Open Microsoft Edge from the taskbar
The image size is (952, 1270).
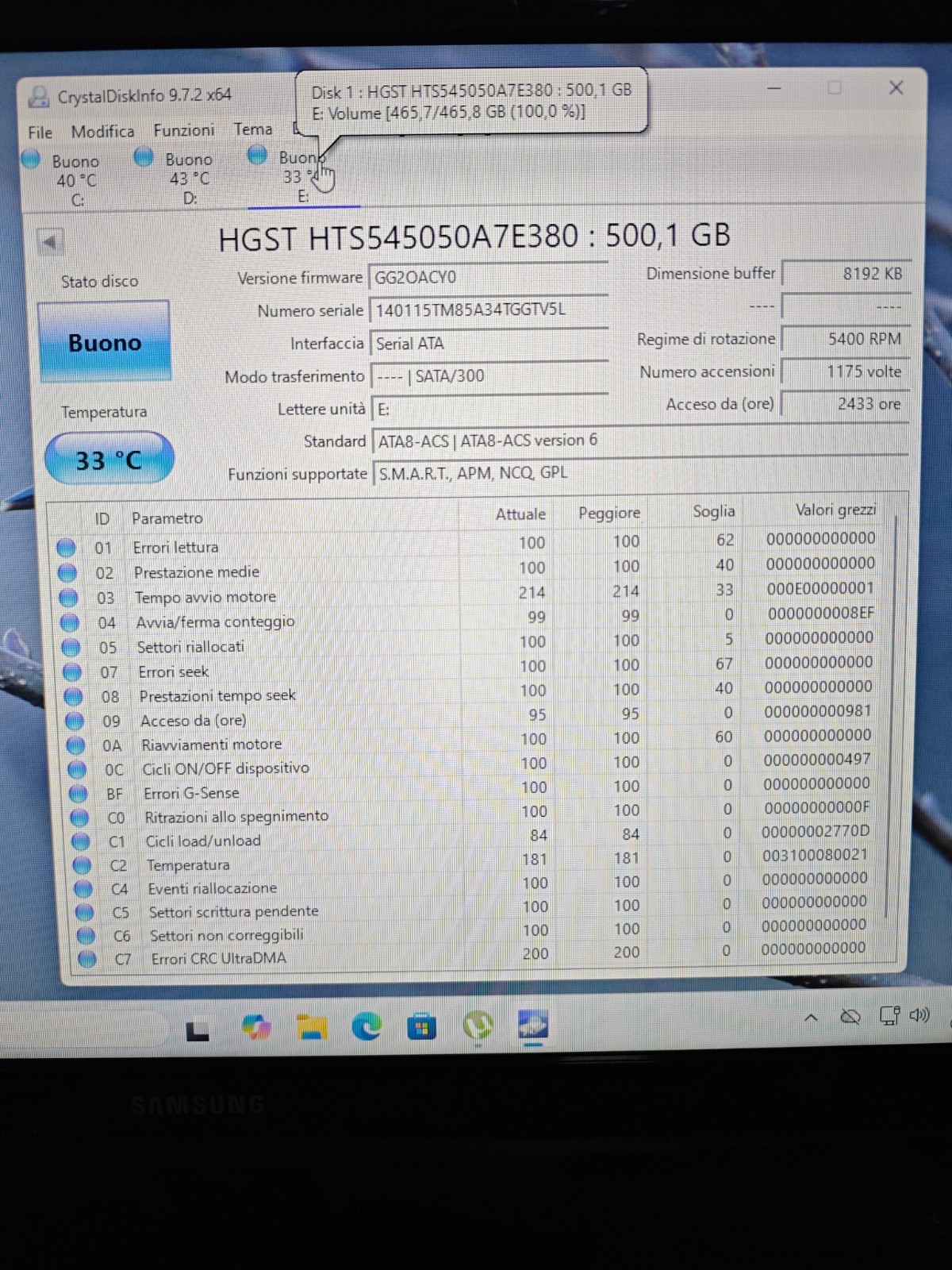[367, 1027]
